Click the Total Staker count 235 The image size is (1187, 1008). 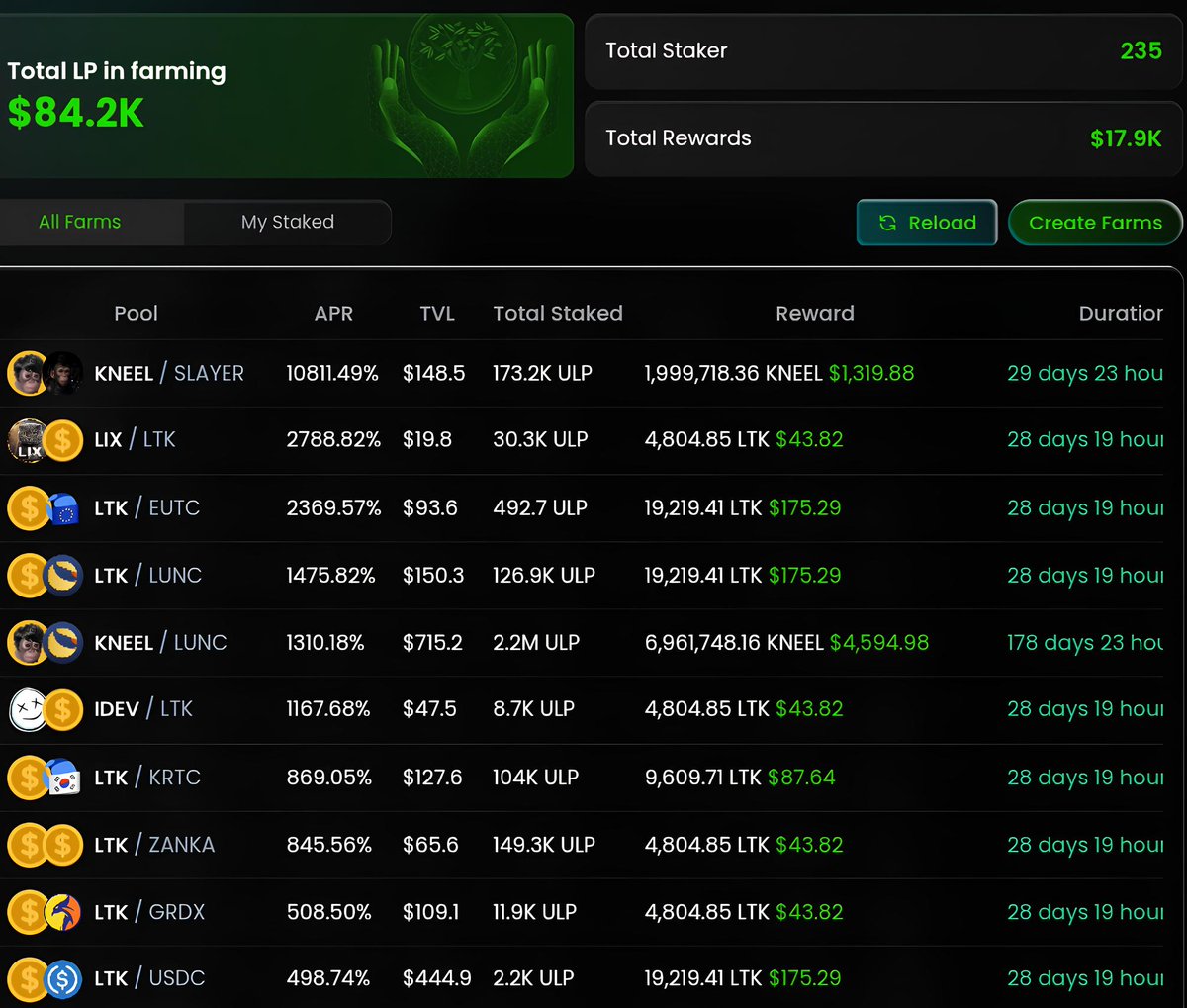pos(1141,50)
